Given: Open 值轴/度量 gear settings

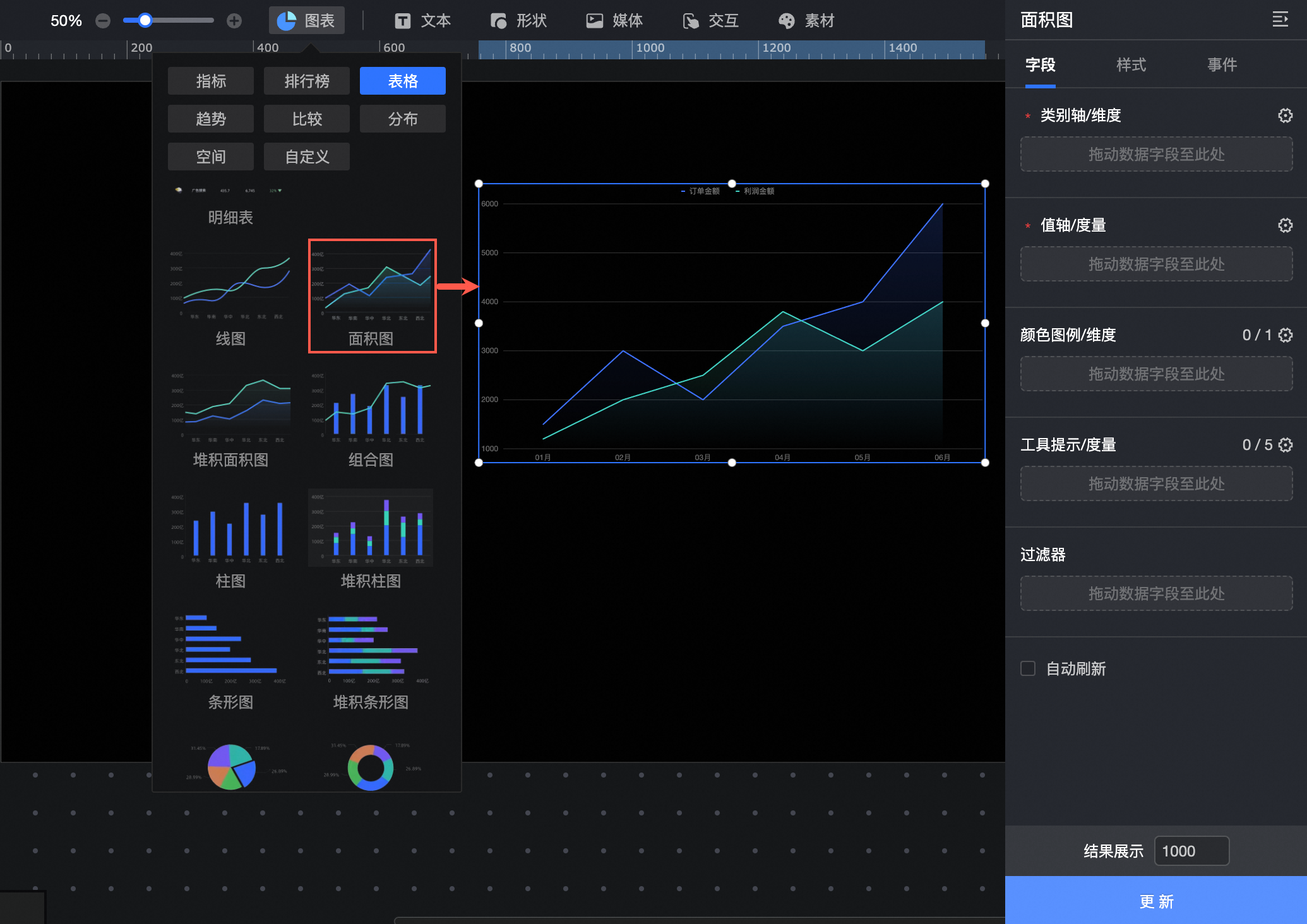Looking at the screenshot, I should [x=1285, y=225].
